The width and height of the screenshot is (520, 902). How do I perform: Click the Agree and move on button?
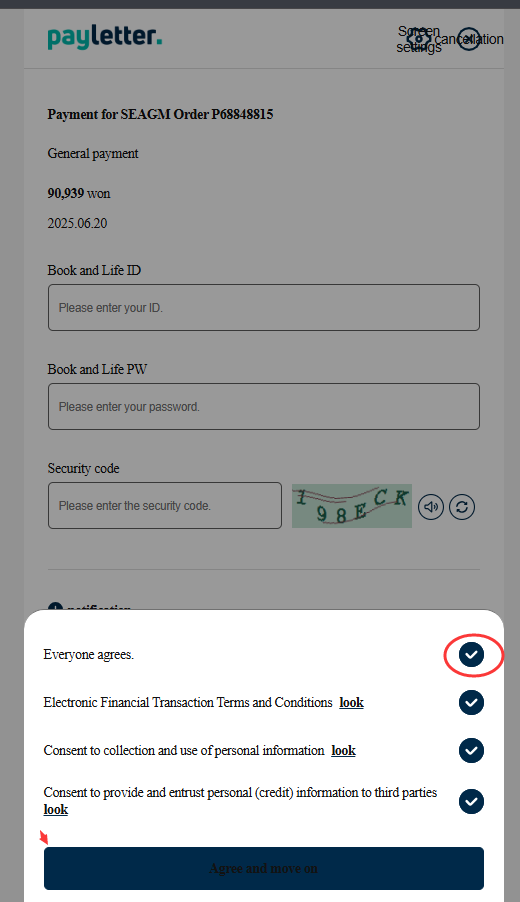coord(264,869)
